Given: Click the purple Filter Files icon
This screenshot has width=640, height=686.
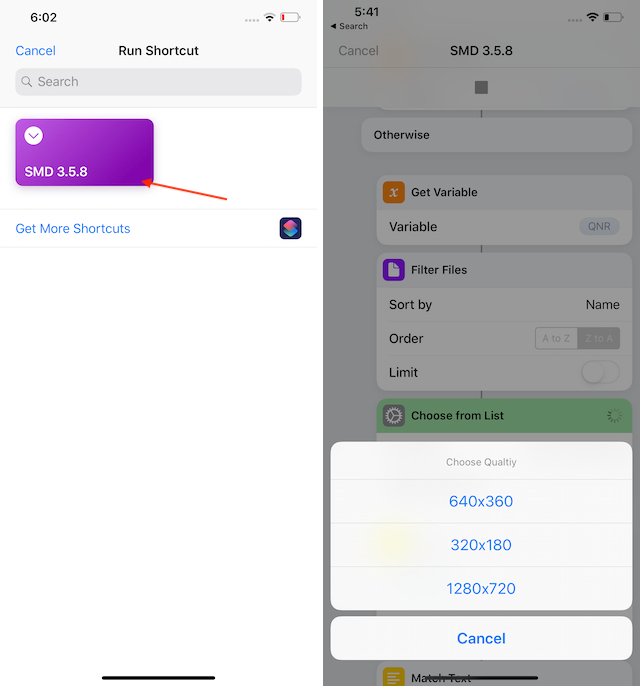Looking at the screenshot, I should [394, 270].
